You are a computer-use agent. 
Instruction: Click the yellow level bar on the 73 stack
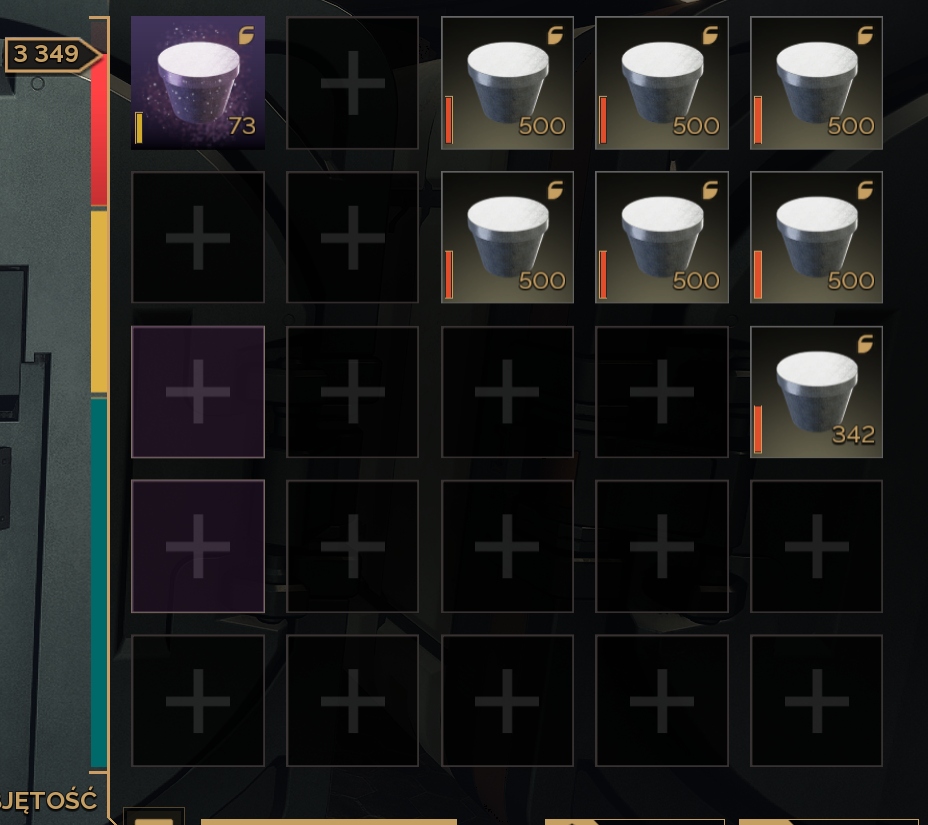tap(138, 128)
